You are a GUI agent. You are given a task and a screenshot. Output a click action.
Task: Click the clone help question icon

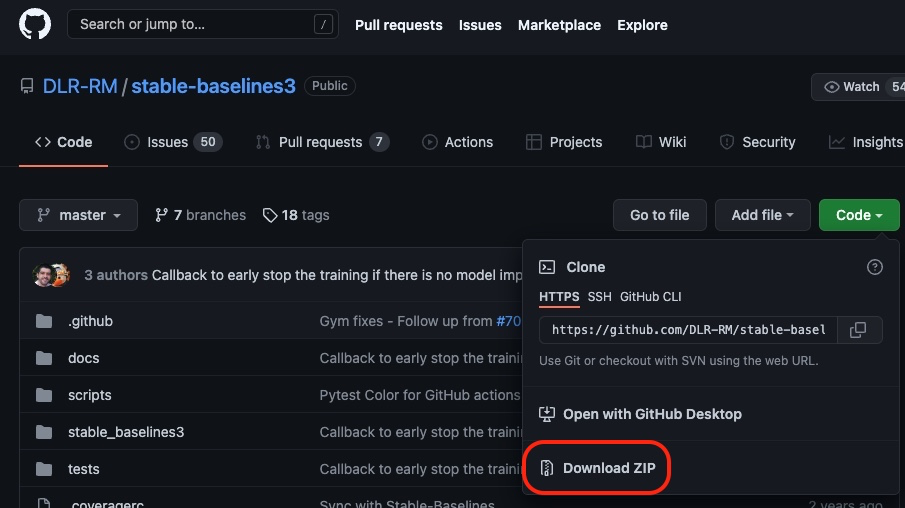click(x=874, y=267)
